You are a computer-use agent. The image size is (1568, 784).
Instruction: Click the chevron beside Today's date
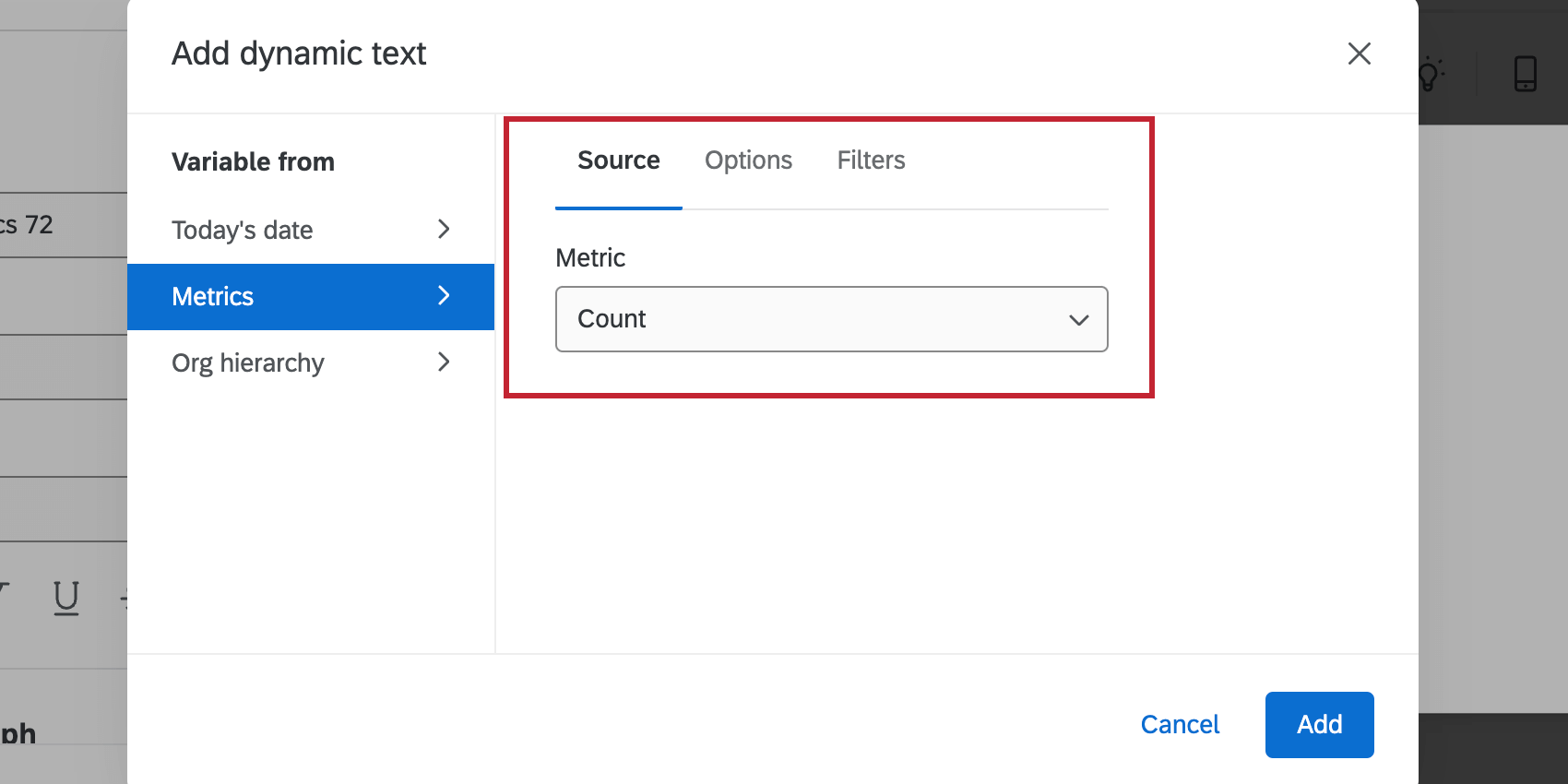pos(444,229)
